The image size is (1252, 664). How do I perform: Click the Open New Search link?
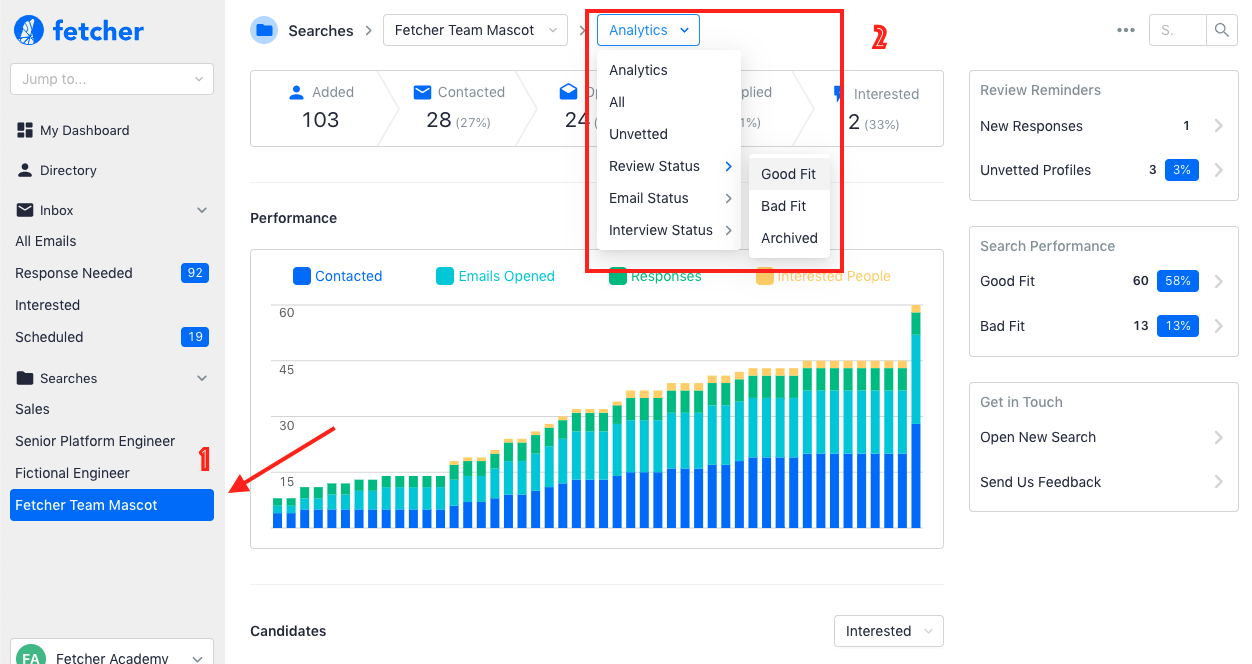coord(1038,437)
